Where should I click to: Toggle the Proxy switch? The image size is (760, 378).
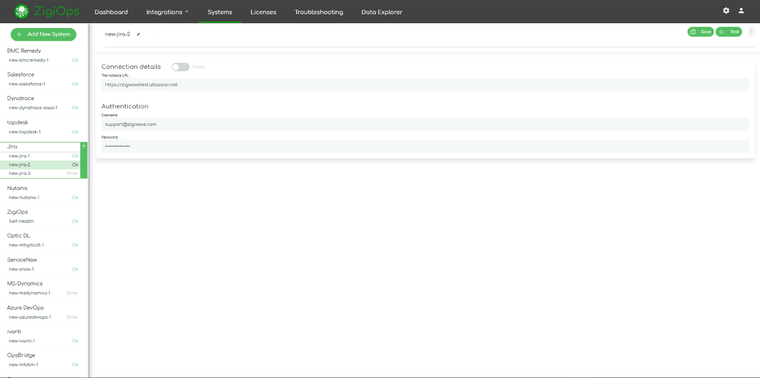pyautogui.click(x=180, y=67)
